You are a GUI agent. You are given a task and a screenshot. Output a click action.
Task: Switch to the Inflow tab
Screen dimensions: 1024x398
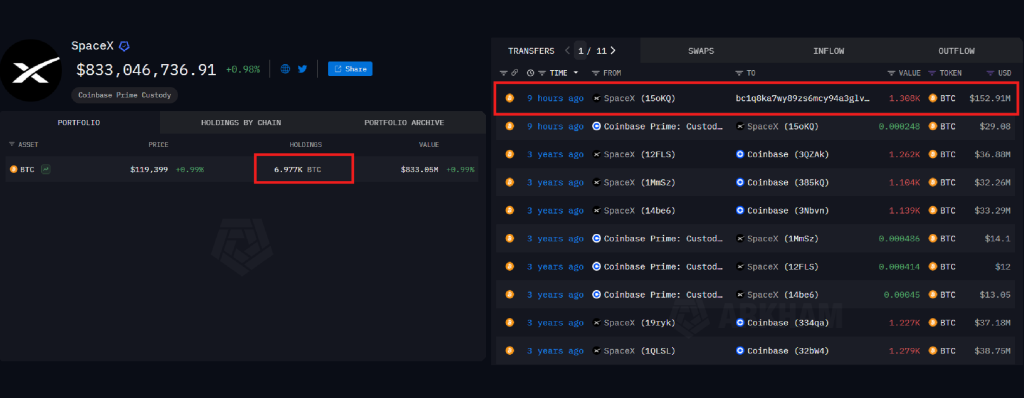829,51
